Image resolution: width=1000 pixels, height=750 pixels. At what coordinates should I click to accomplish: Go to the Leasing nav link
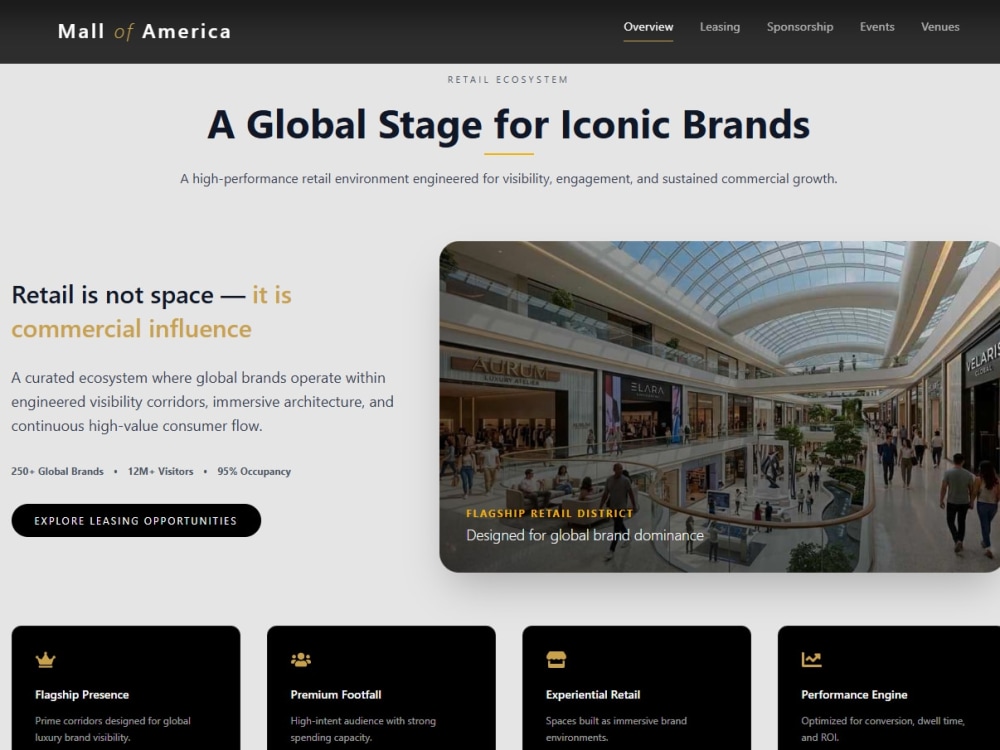(719, 27)
